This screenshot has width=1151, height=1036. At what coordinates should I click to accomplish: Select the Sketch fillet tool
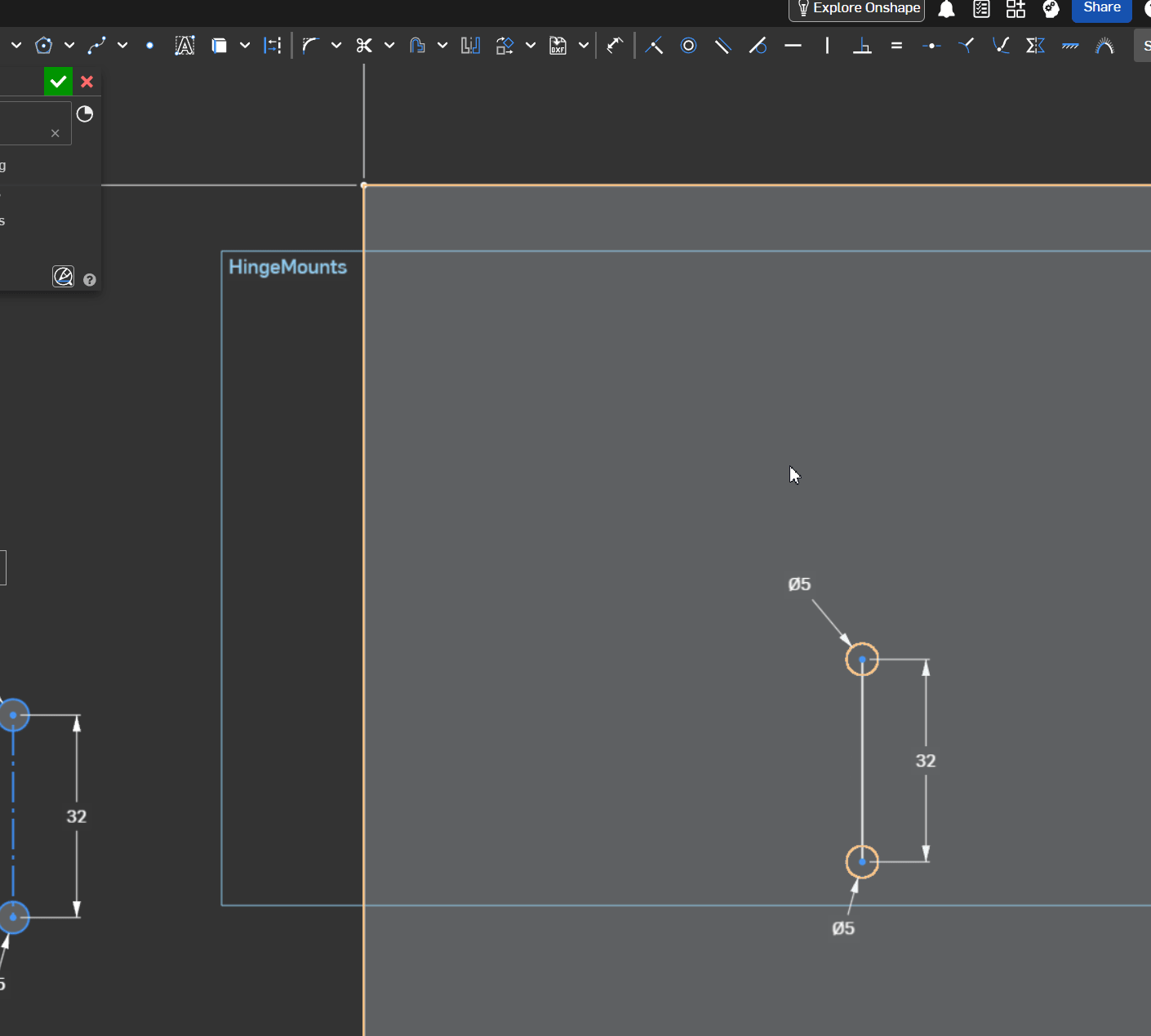click(x=309, y=46)
